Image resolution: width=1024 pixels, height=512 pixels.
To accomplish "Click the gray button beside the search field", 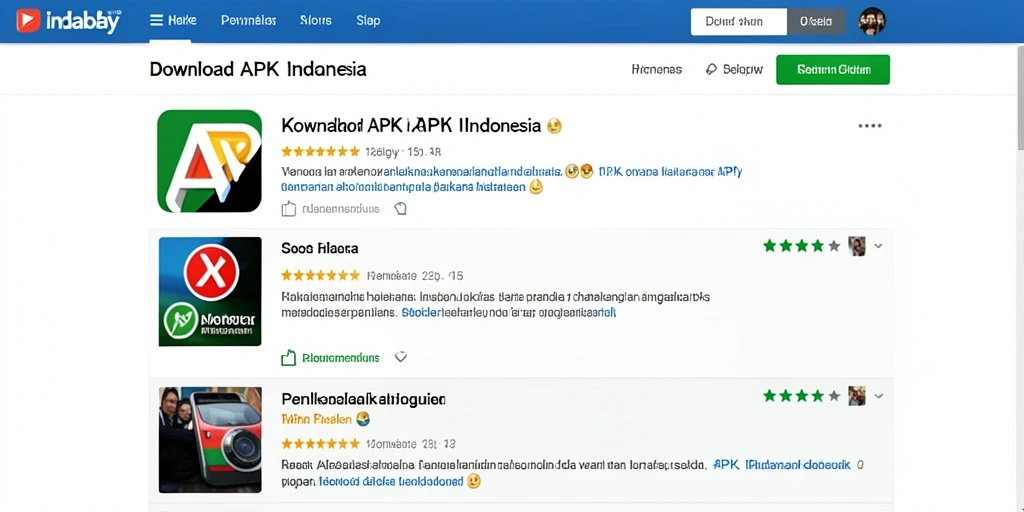I will (x=816, y=22).
